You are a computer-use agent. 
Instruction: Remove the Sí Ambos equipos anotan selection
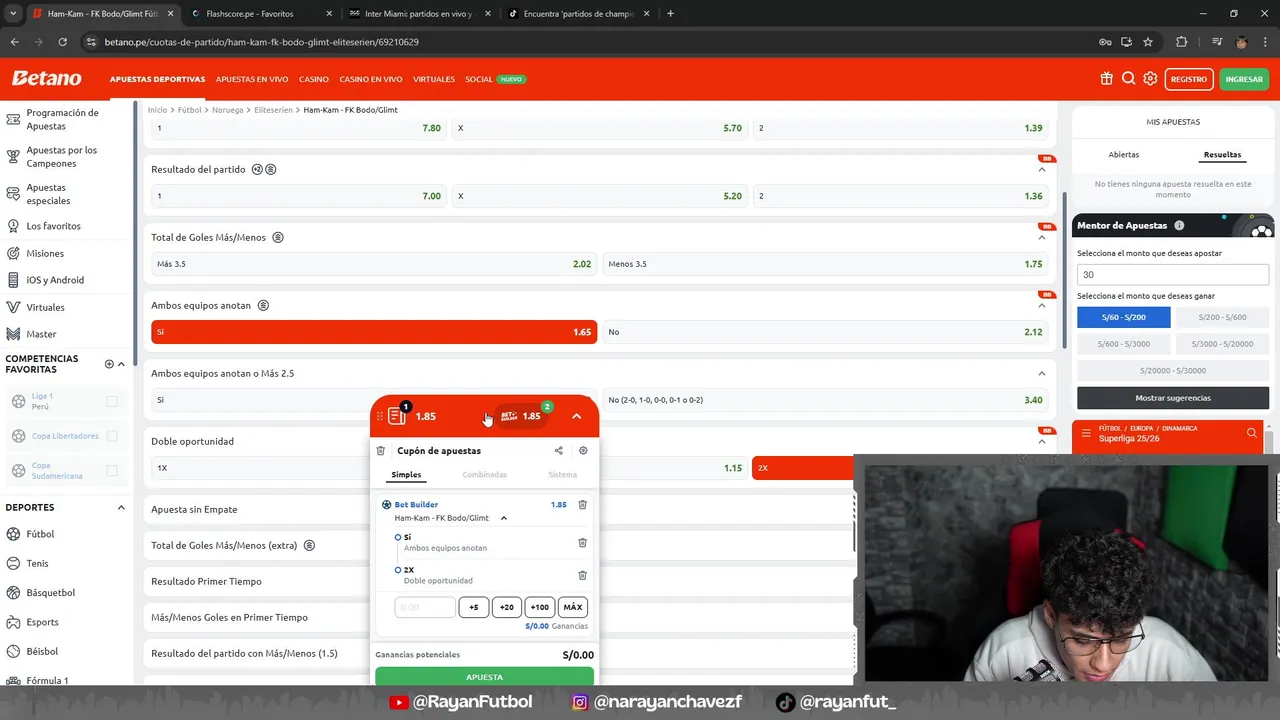[x=582, y=542]
